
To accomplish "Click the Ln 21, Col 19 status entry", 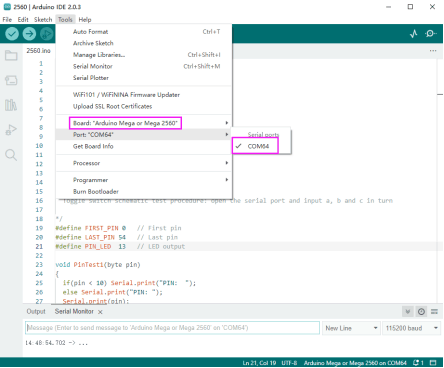I will tap(259, 363).
